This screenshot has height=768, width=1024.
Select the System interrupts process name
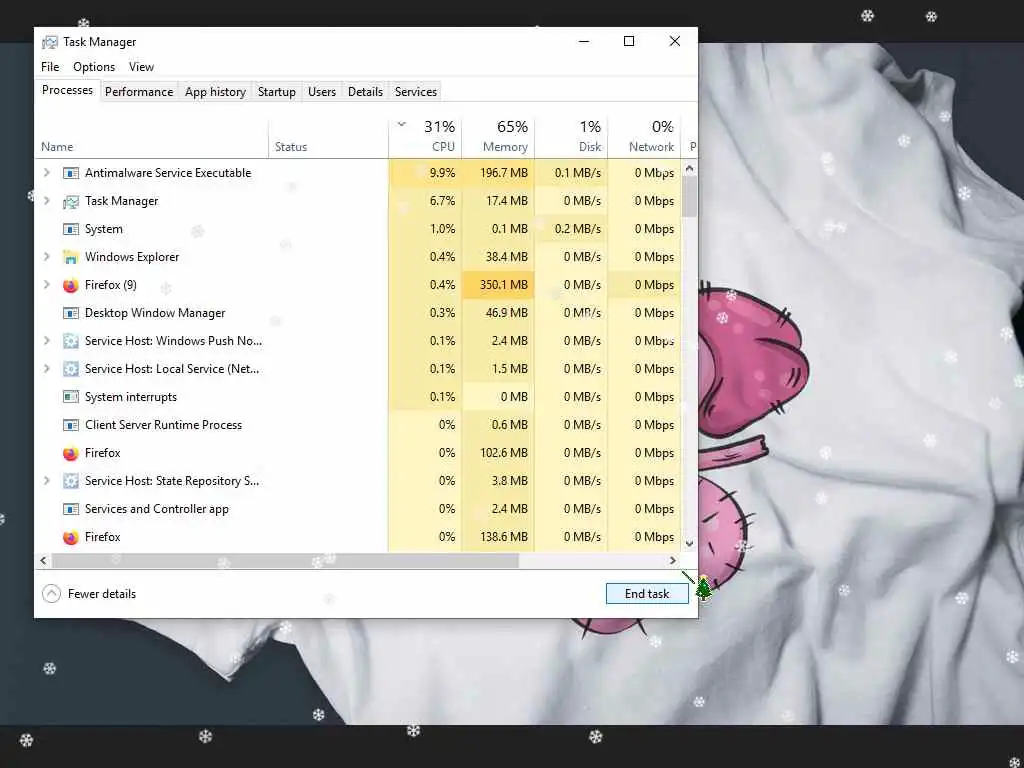point(131,397)
